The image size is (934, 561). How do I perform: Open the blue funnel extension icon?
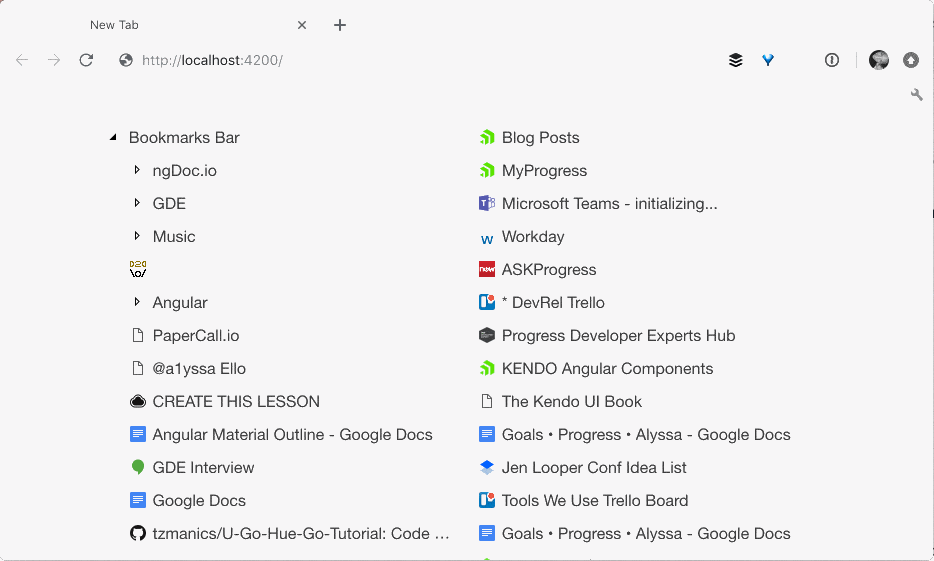[768, 60]
